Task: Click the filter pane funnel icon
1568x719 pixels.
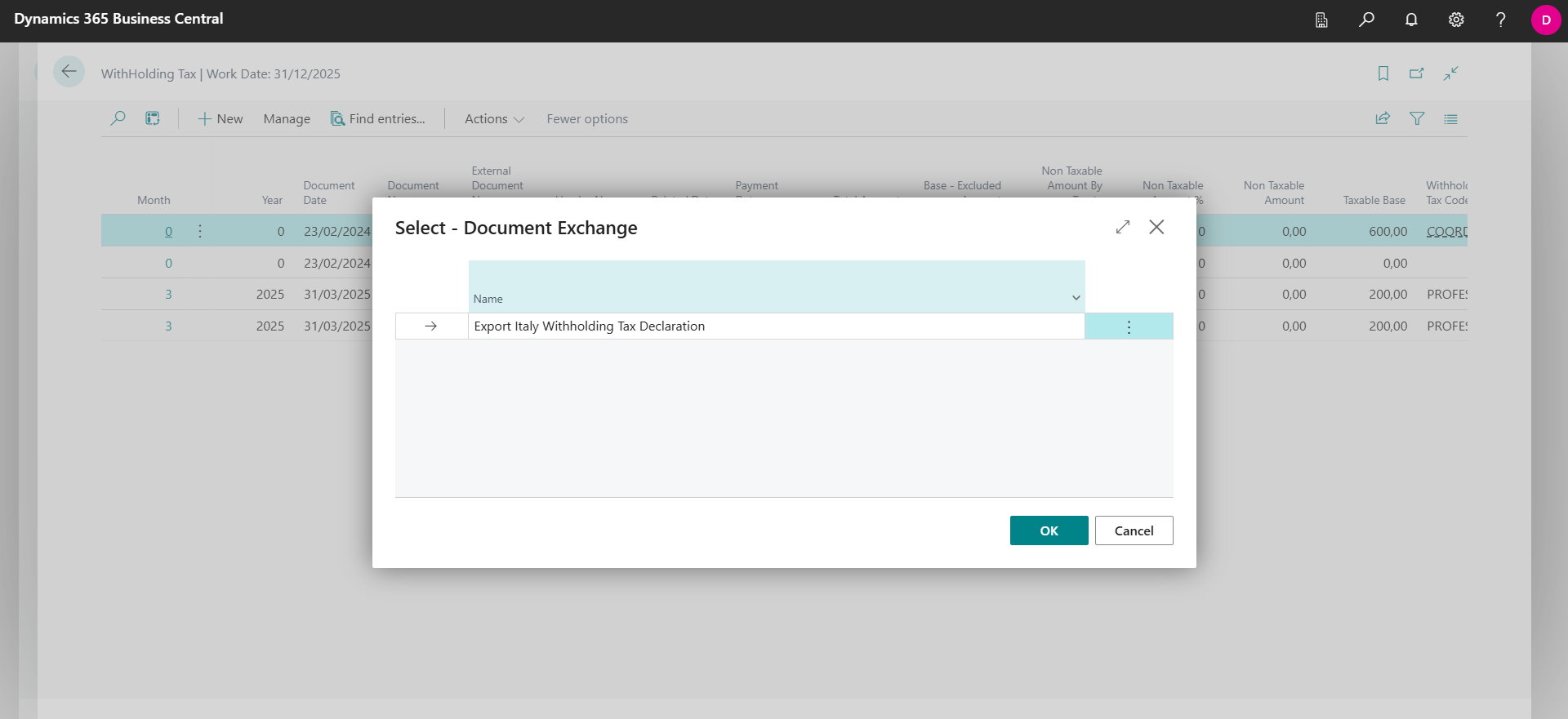Action: click(1417, 118)
